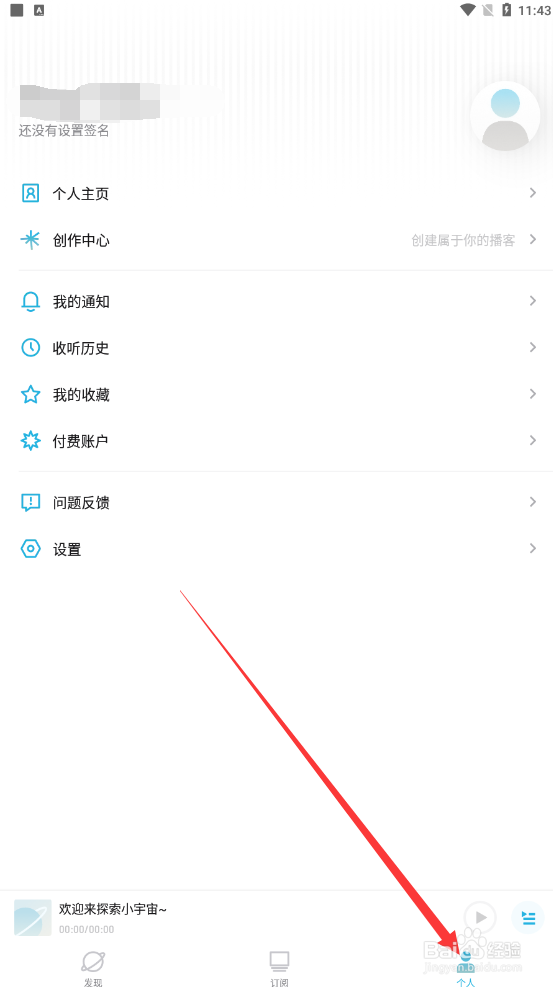Open 付费账户 badge icon
The width and height of the screenshot is (553, 987).
(30, 441)
